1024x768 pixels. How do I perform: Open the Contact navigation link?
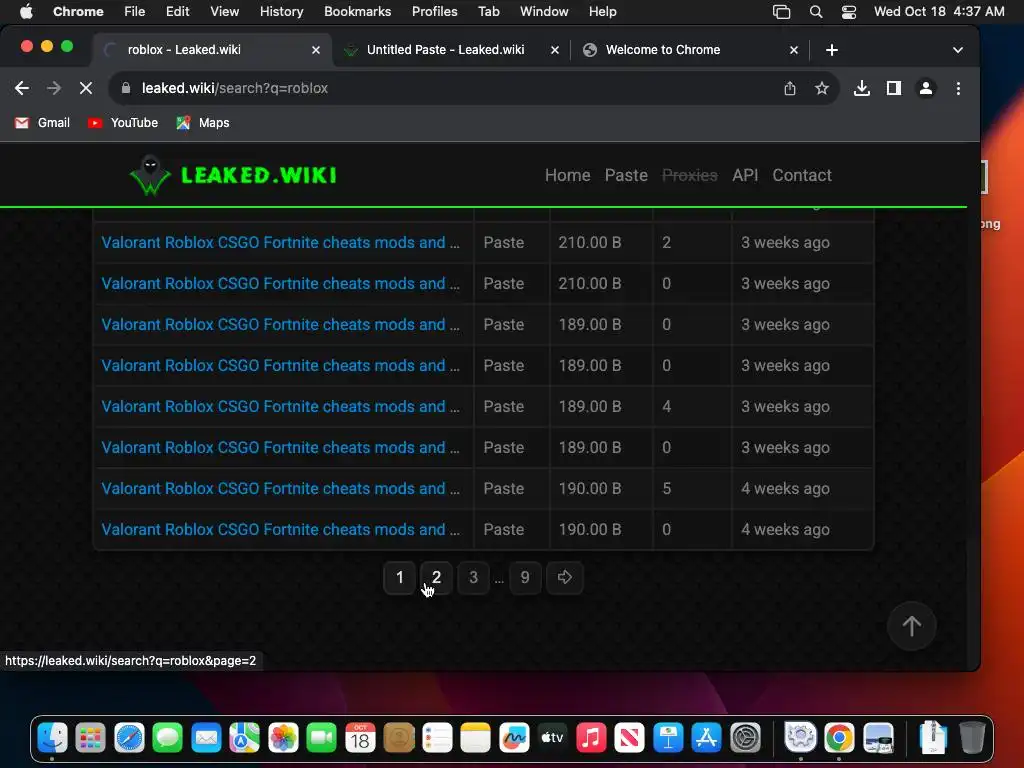802,175
